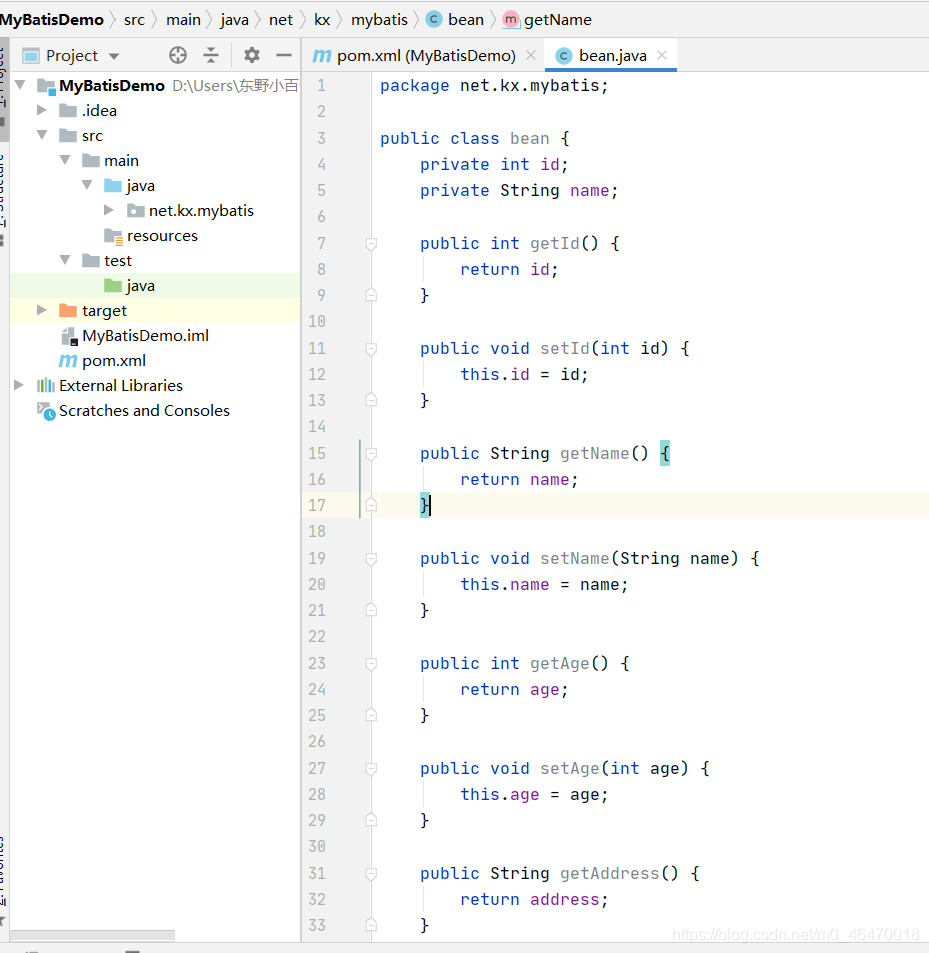Image resolution: width=929 pixels, height=953 pixels.
Task: Click main breadcrumb
Action: coord(183,19)
